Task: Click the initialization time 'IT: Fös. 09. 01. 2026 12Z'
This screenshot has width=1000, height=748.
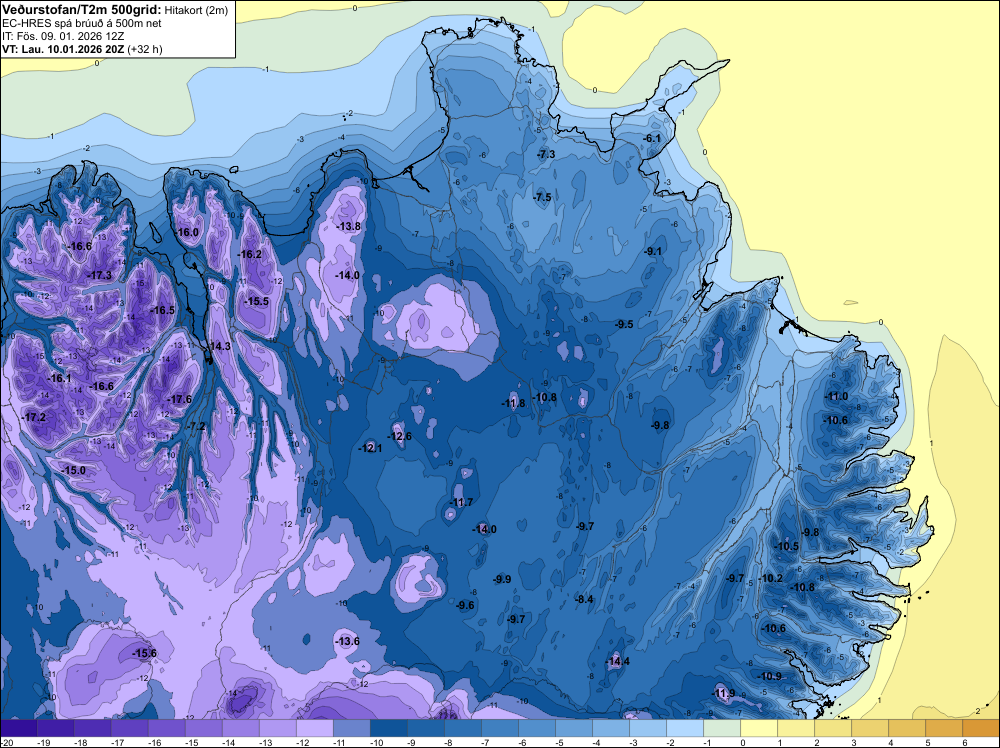Action: click(62, 36)
